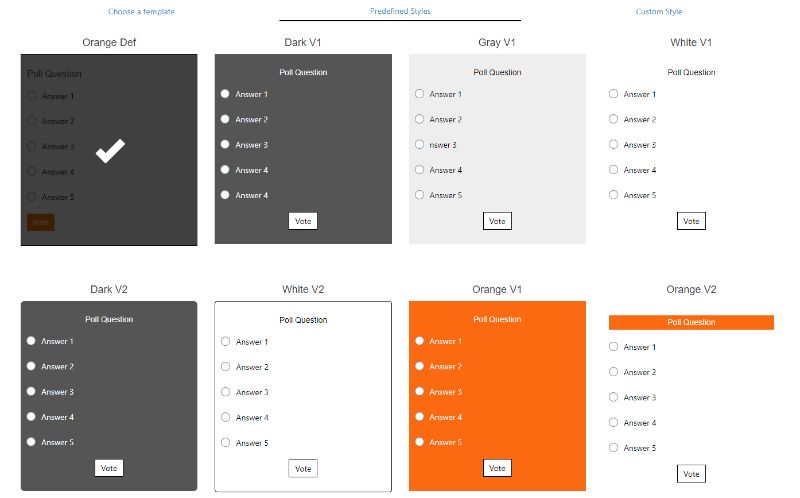Select Answer 1 radio in Gray V1
800x498 pixels.
419,94
